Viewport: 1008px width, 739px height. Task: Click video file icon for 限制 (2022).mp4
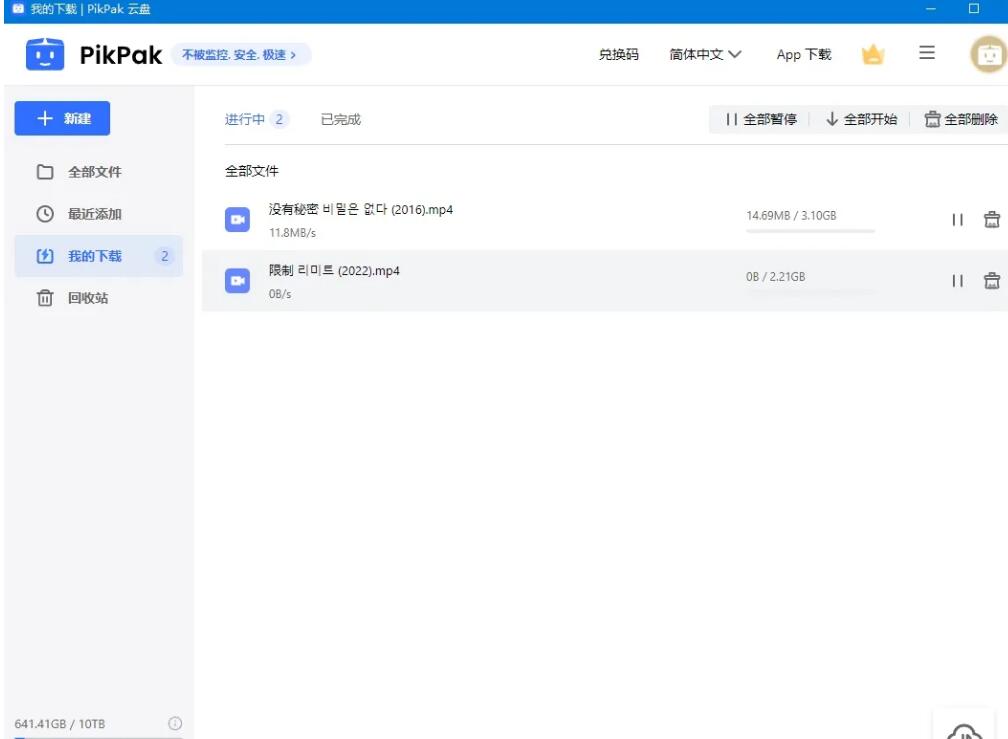[x=237, y=281]
